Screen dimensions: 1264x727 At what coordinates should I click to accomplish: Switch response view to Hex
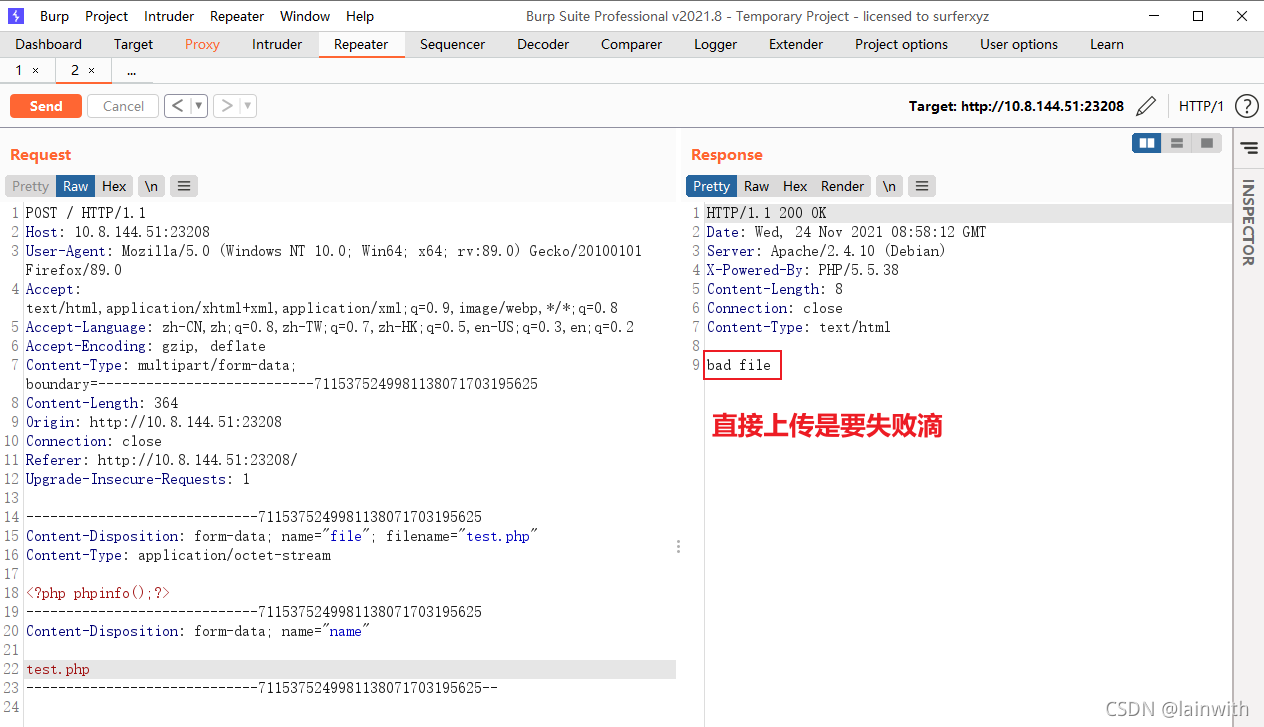(x=795, y=186)
